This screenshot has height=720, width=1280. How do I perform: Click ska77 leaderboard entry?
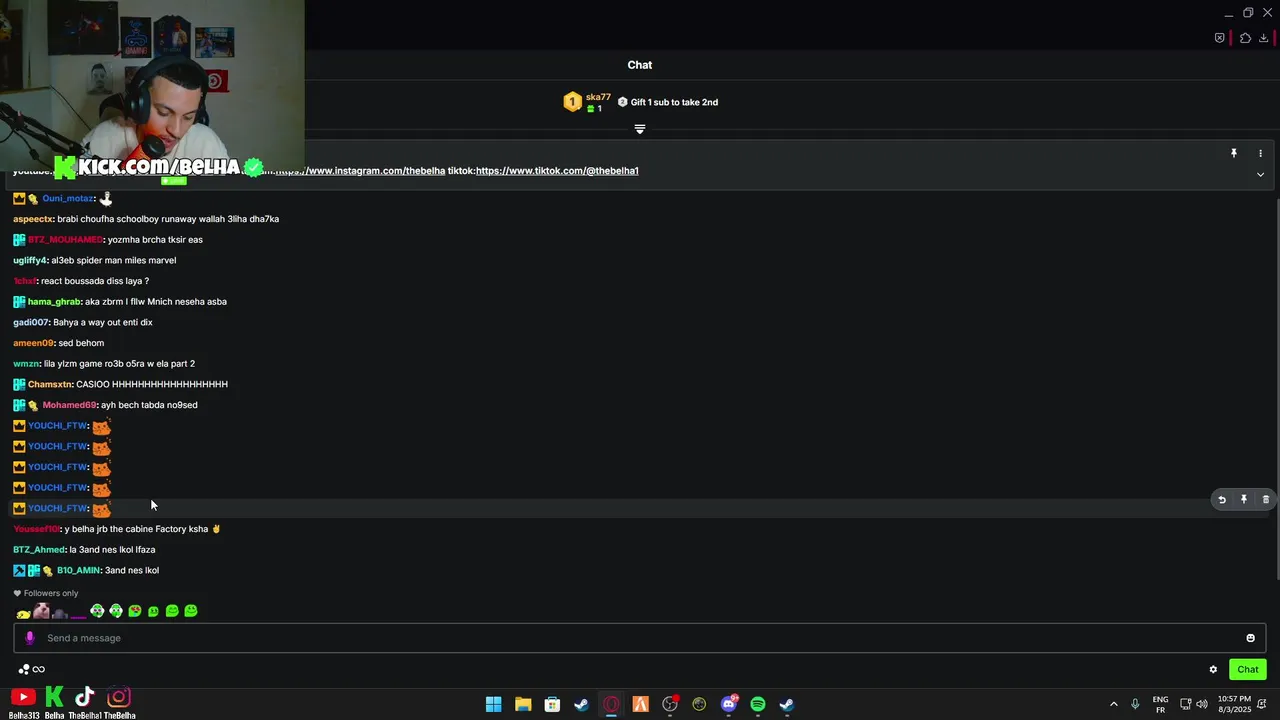tap(588, 102)
